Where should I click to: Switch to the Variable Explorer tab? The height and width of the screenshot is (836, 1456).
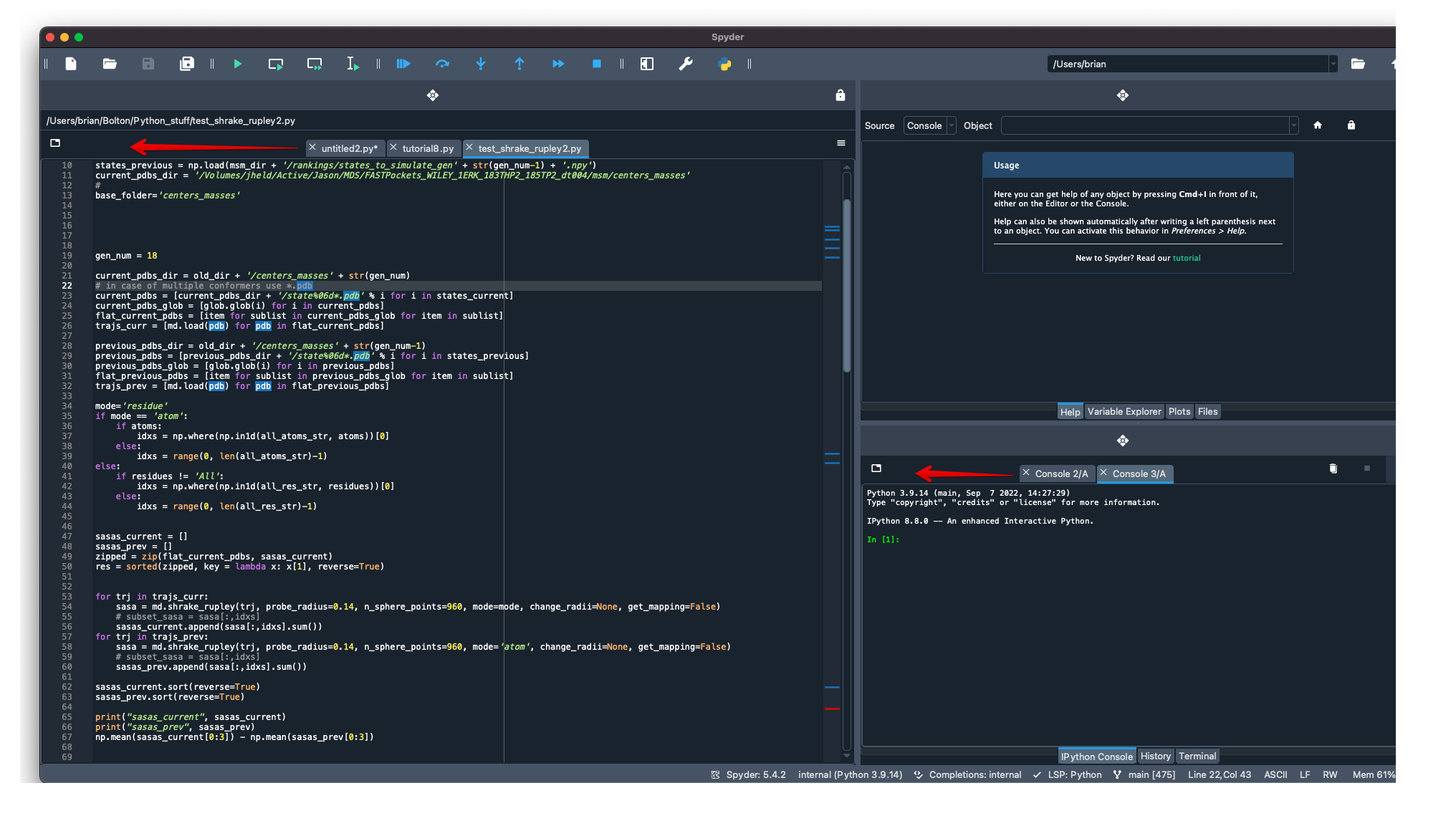[x=1124, y=411]
